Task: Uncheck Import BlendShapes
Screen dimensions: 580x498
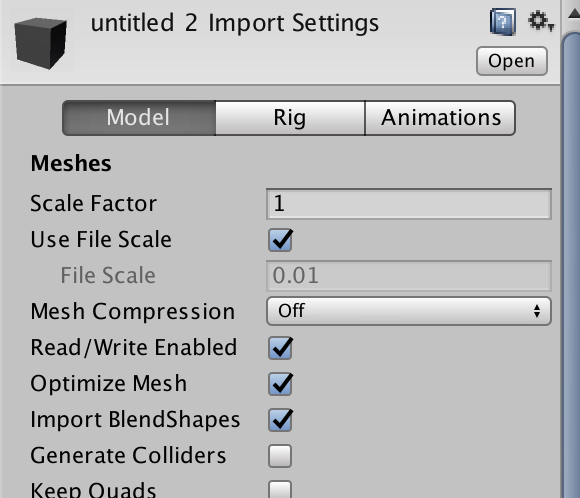Action: click(280, 420)
